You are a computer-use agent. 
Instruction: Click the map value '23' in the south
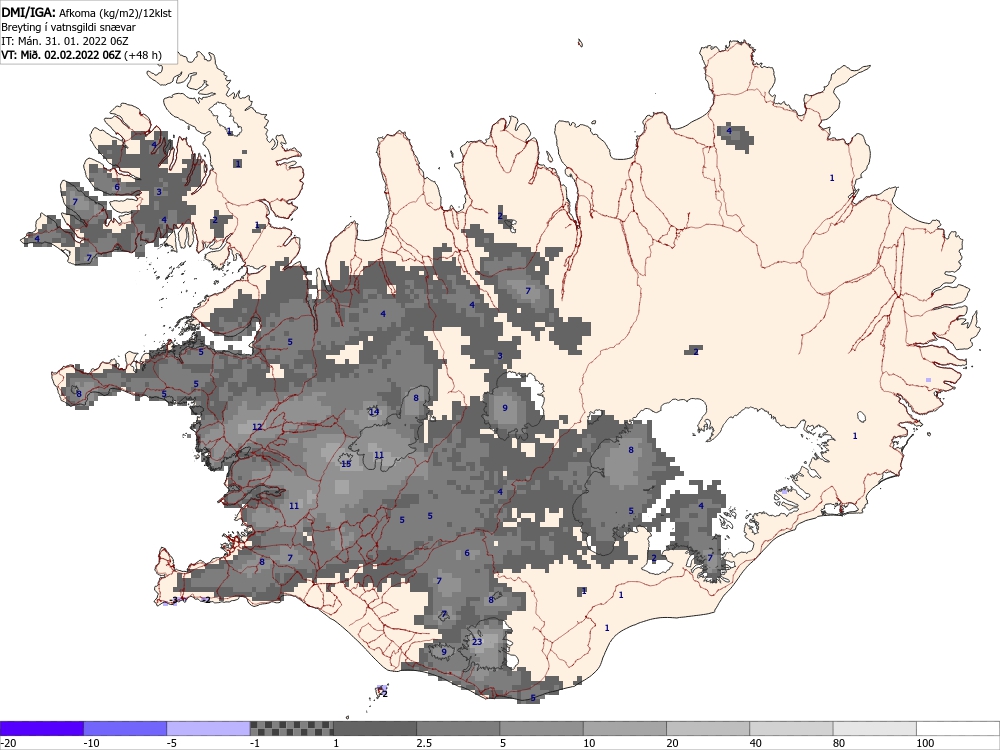pos(477,642)
